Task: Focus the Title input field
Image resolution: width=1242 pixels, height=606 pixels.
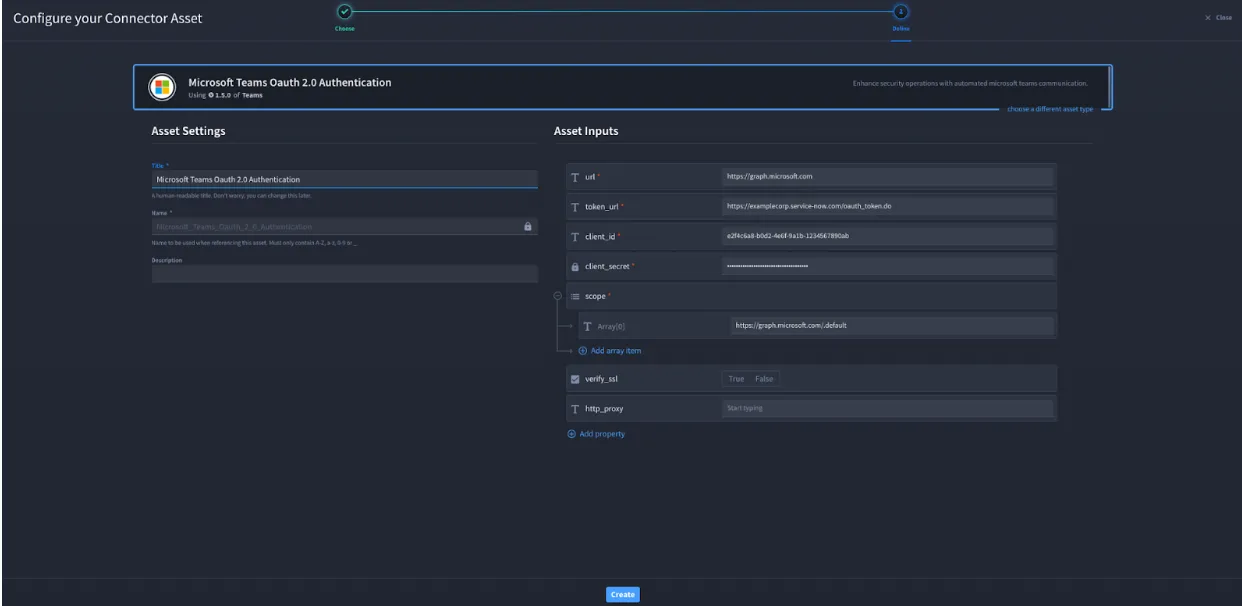Action: coord(344,179)
